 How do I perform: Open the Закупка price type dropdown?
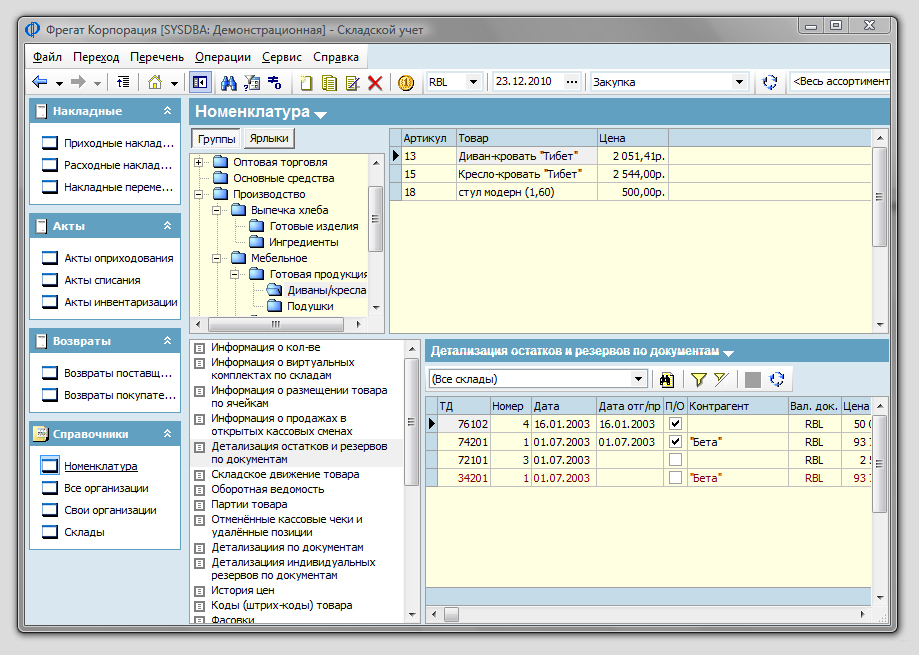740,82
